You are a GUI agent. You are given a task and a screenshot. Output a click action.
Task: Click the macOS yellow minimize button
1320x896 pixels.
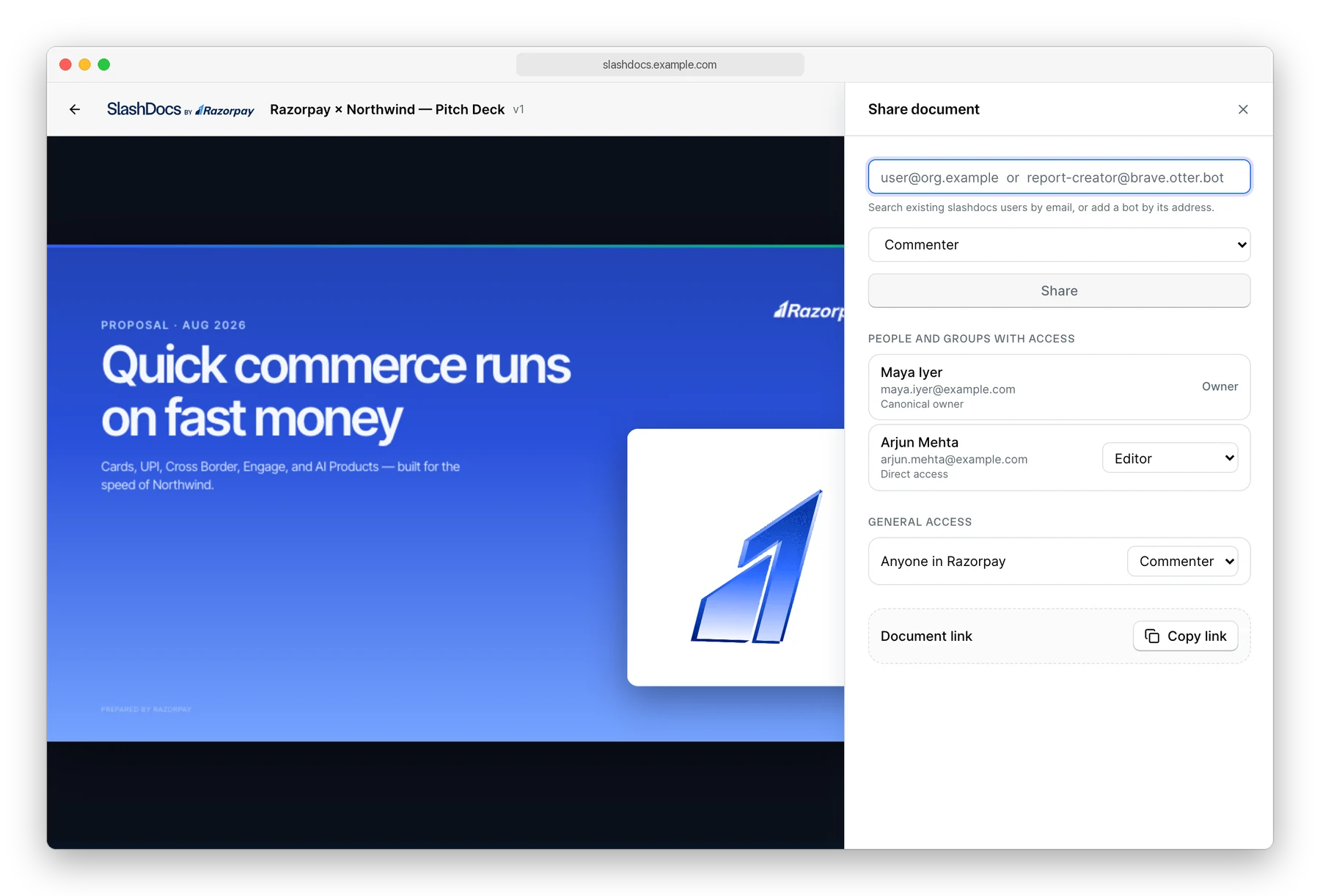(84, 65)
